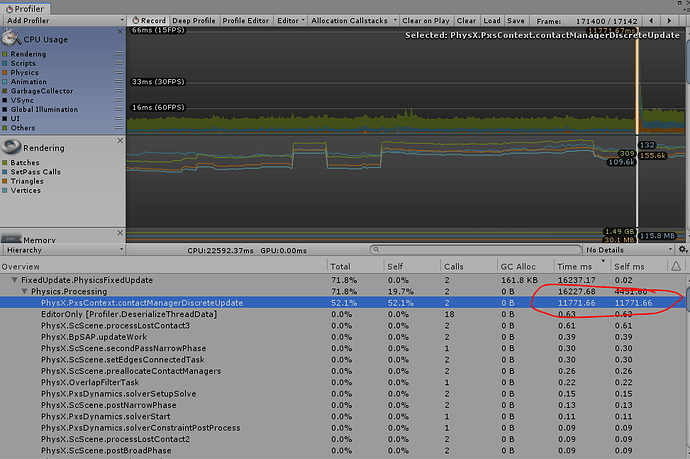This screenshot has width=690, height=459.
Task: Click the search magnifier icon
Action: pyautogui.click(x=376, y=250)
